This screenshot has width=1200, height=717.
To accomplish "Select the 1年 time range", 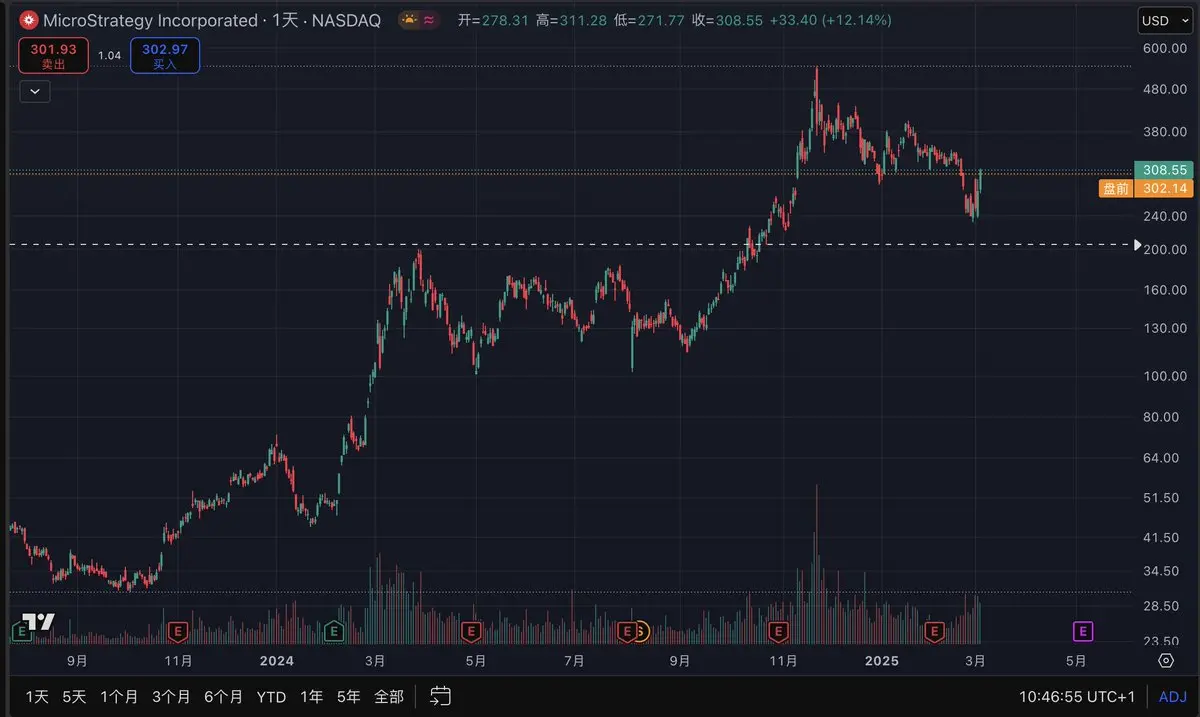I will (312, 697).
